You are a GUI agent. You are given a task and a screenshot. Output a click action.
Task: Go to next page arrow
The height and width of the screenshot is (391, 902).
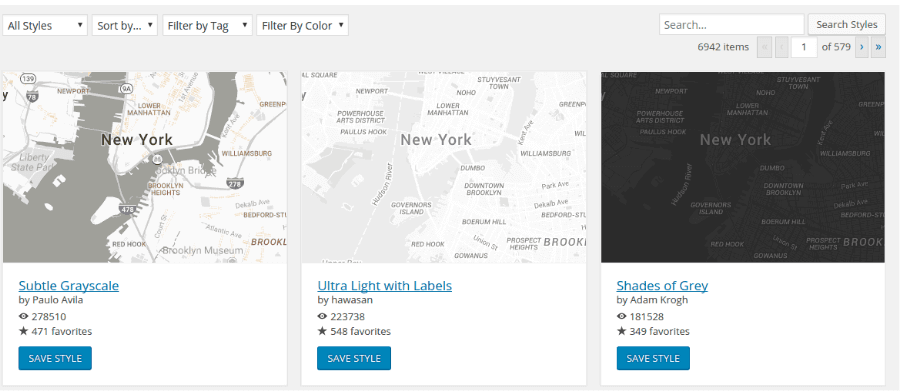[861, 47]
